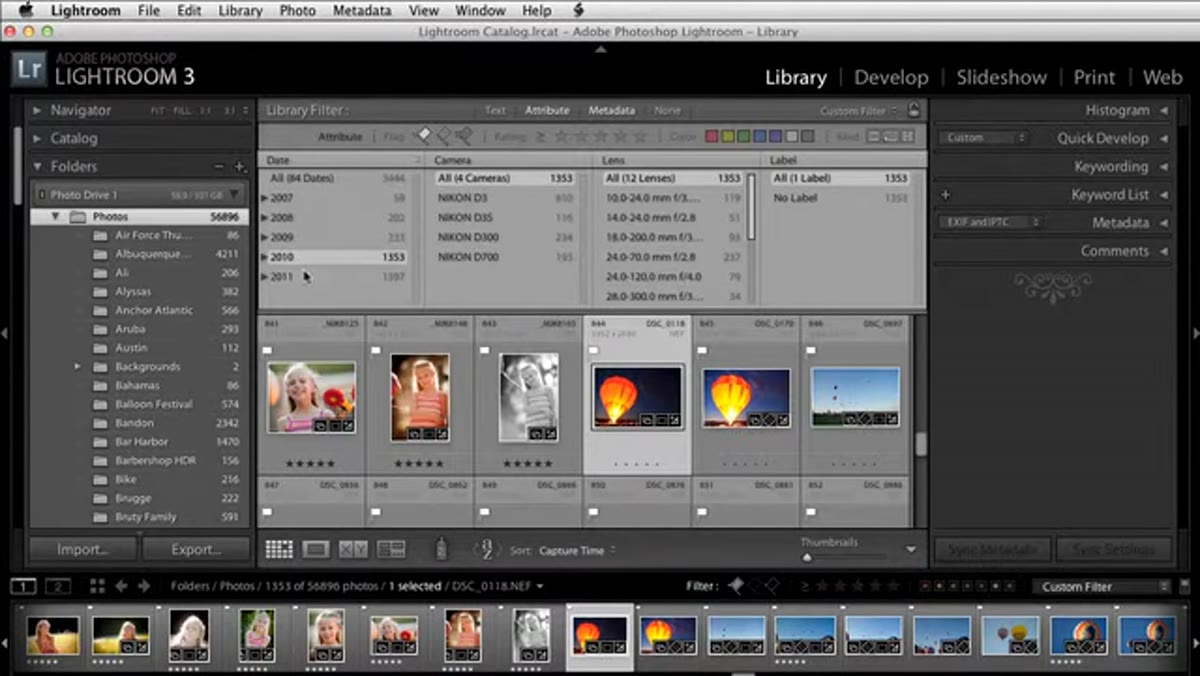Add new folder with plus icon
The image size is (1200, 676).
tap(239, 167)
